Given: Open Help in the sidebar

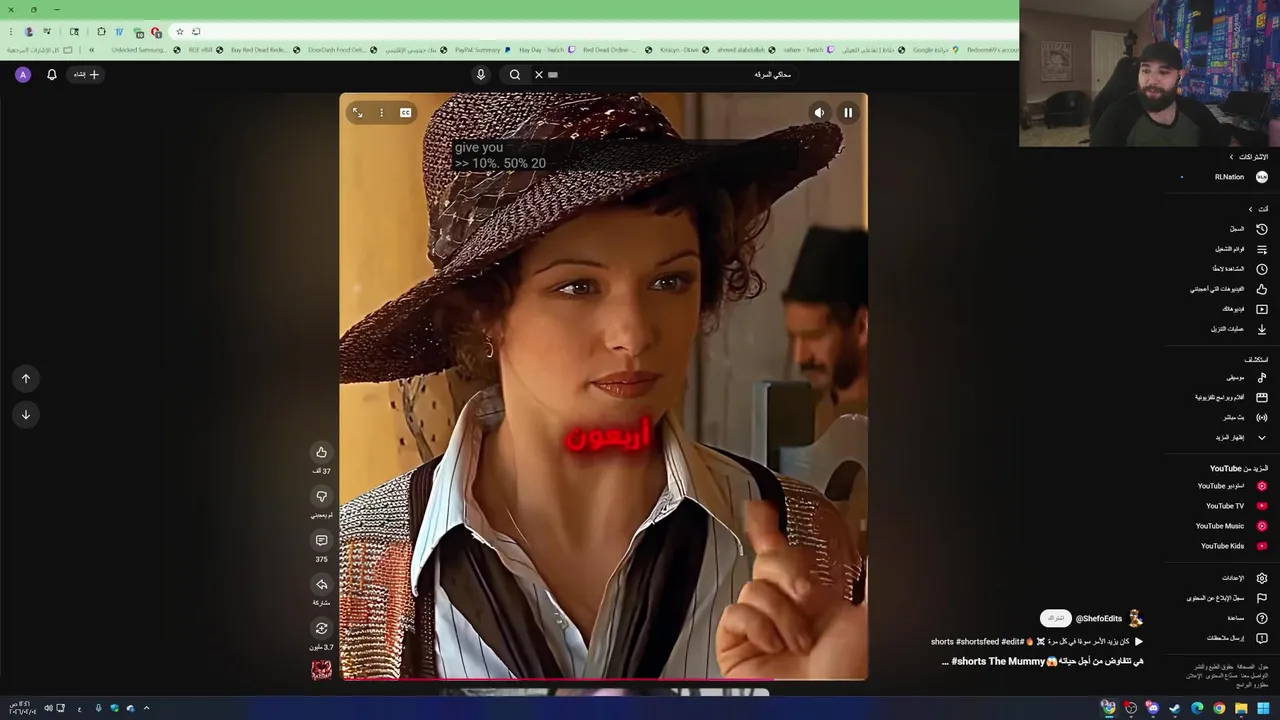Looking at the screenshot, I should [1222, 618].
